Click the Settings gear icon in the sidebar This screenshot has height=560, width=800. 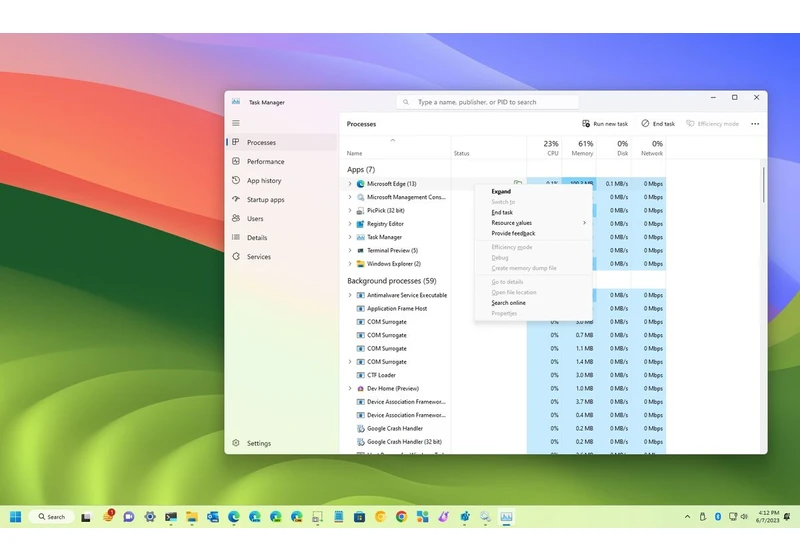(x=236, y=443)
